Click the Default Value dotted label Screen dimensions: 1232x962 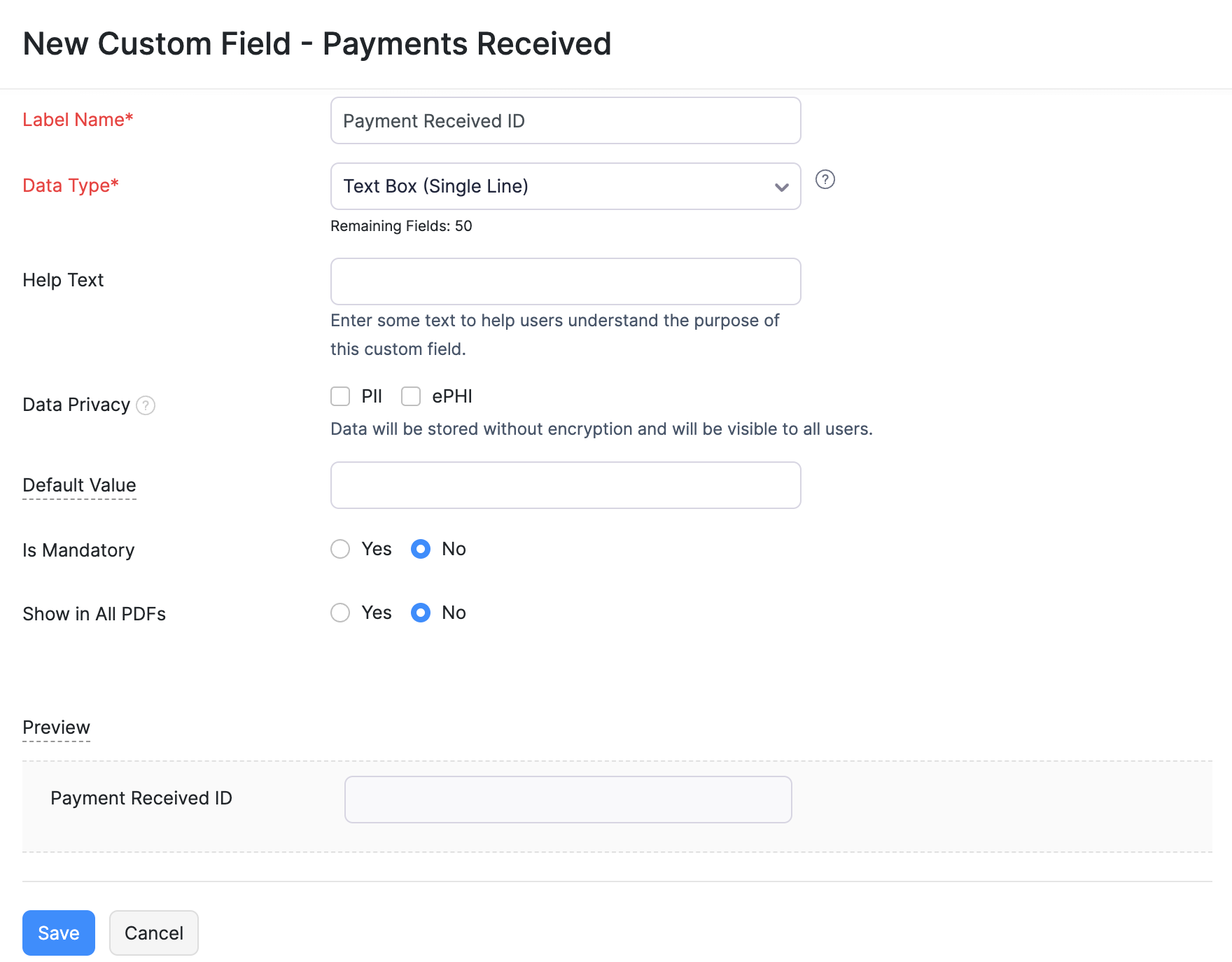click(x=79, y=485)
